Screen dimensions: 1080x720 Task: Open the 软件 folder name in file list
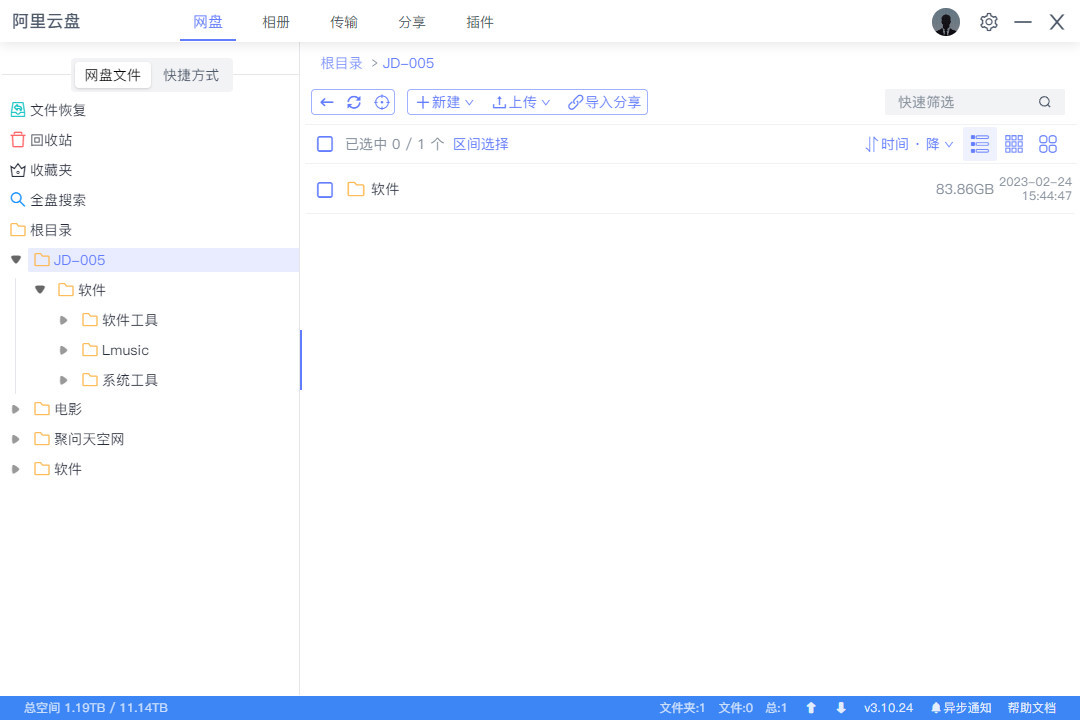pos(385,189)
